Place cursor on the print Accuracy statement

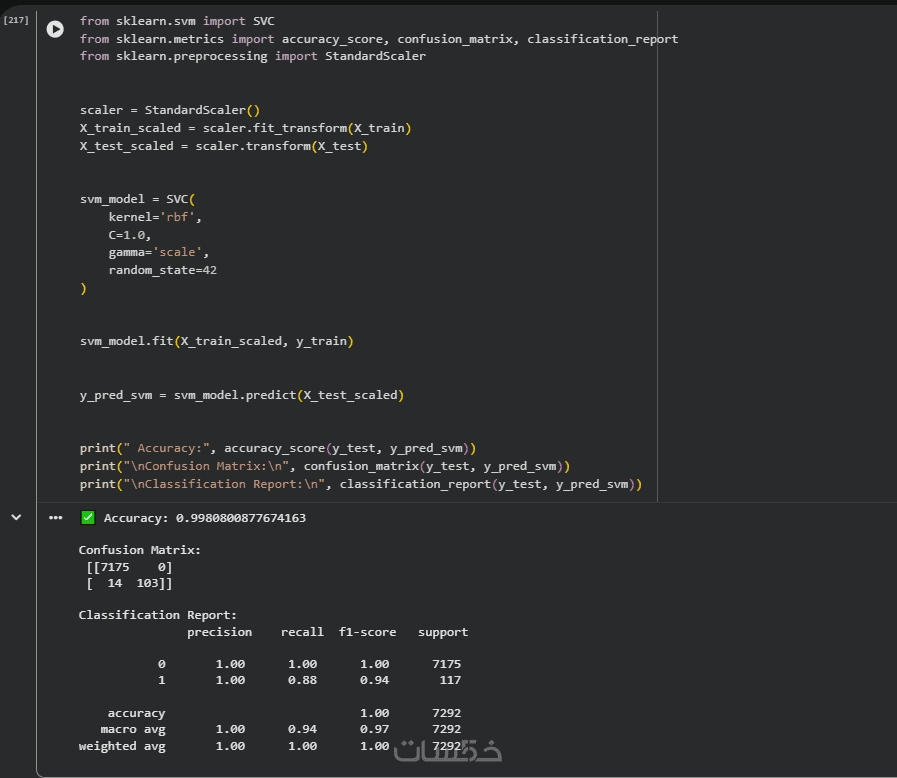point(277,448)
